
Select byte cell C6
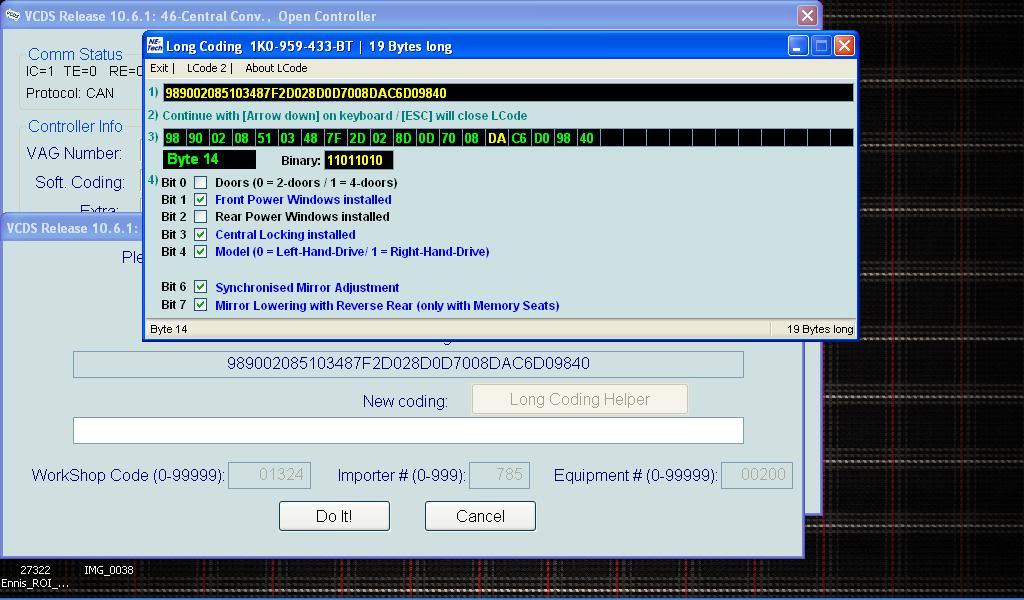click(x=519, y=138)
